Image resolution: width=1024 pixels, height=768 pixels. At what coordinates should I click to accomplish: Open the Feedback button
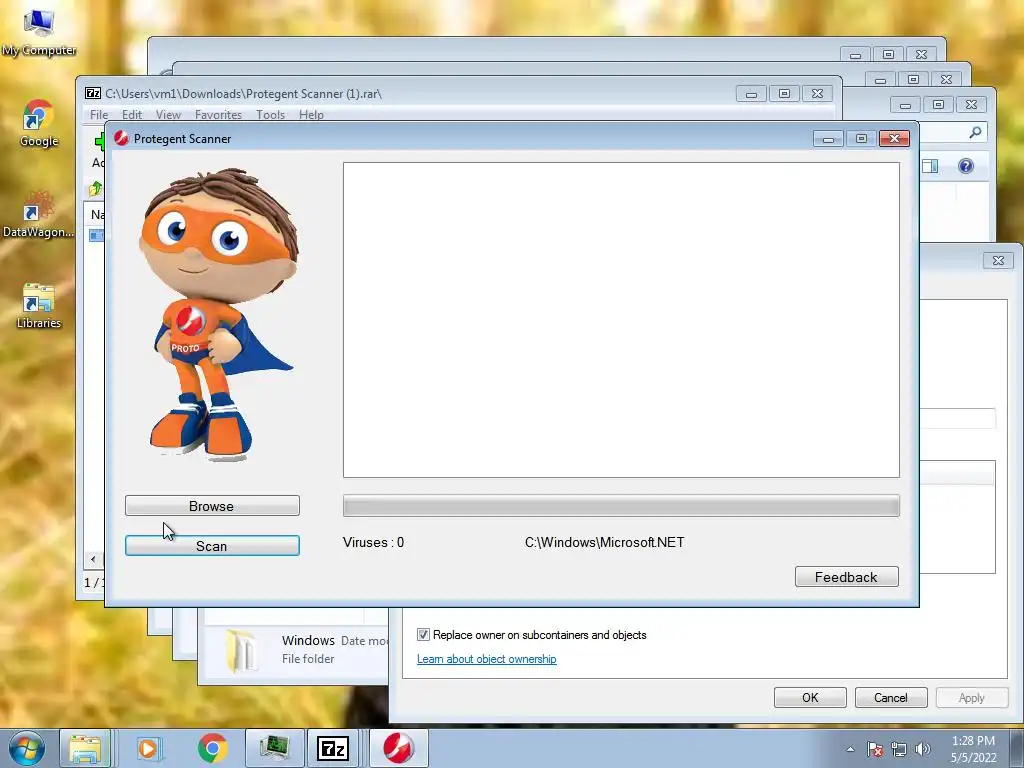pyautogui.click(x=846, y=577)
